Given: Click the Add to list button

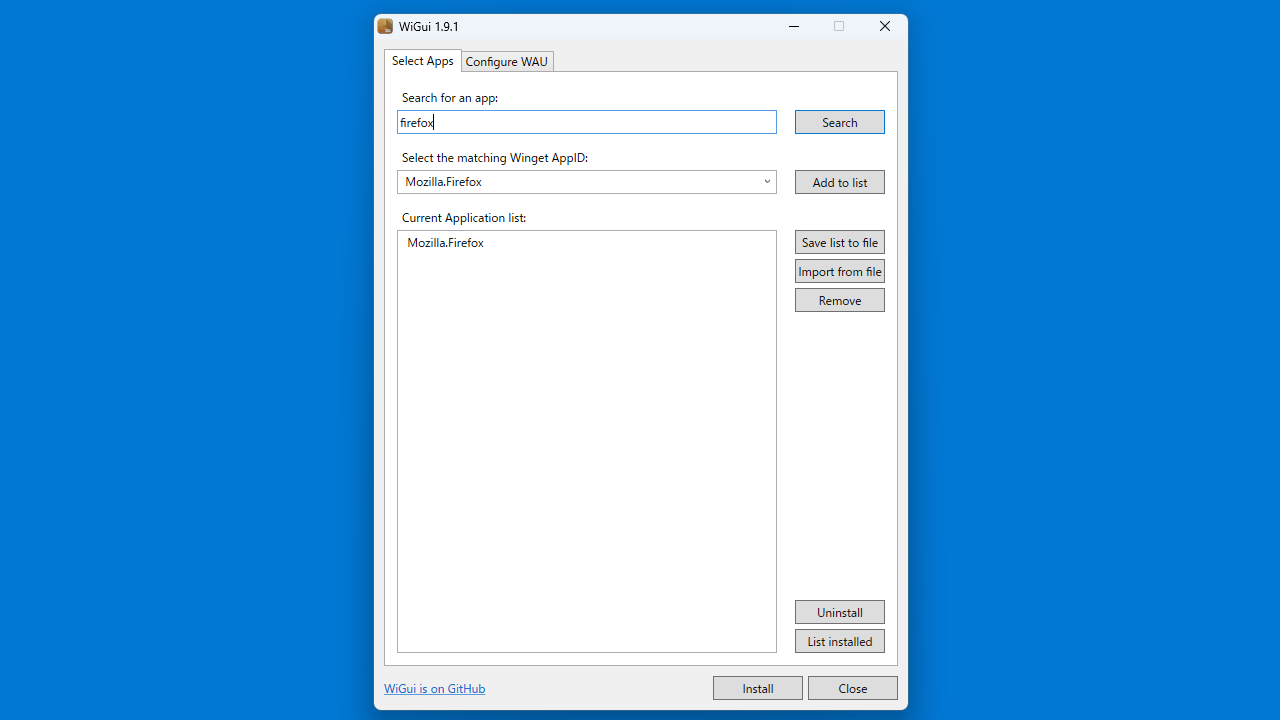Looking at the screenshot, I should pyautogui.click(x=840, y=182).
